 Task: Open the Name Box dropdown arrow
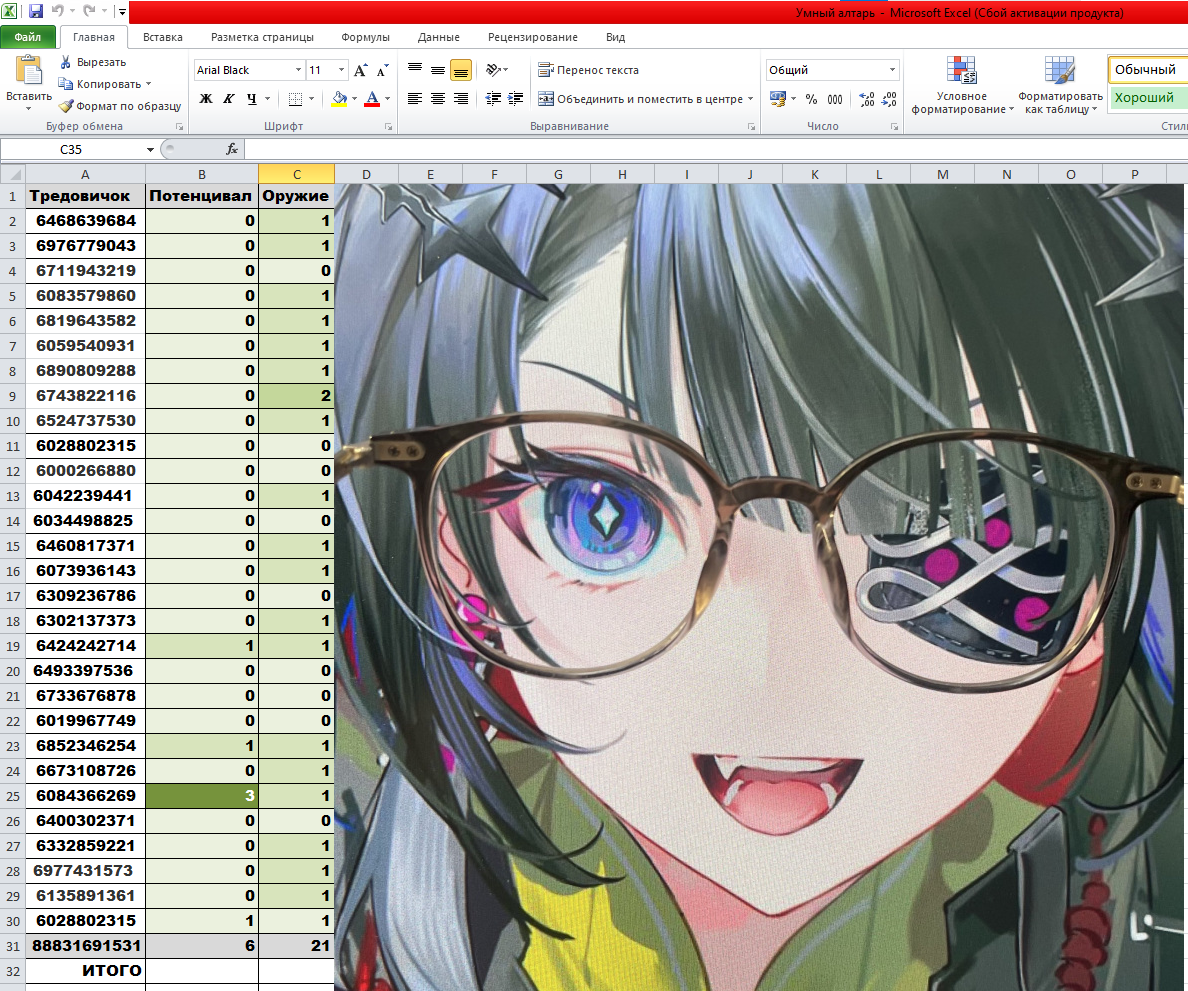[x=150, y=149]
